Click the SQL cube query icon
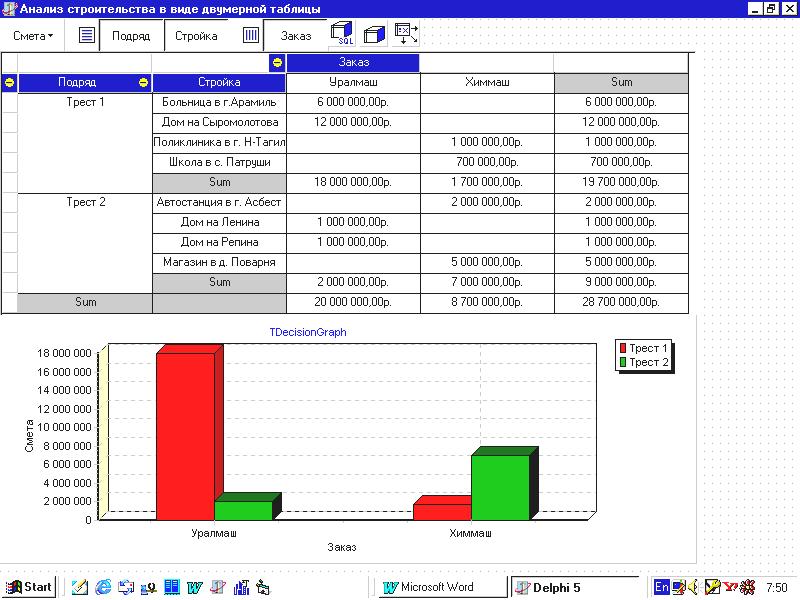Viewport: 800px width, 600px height. click(342, 34)
